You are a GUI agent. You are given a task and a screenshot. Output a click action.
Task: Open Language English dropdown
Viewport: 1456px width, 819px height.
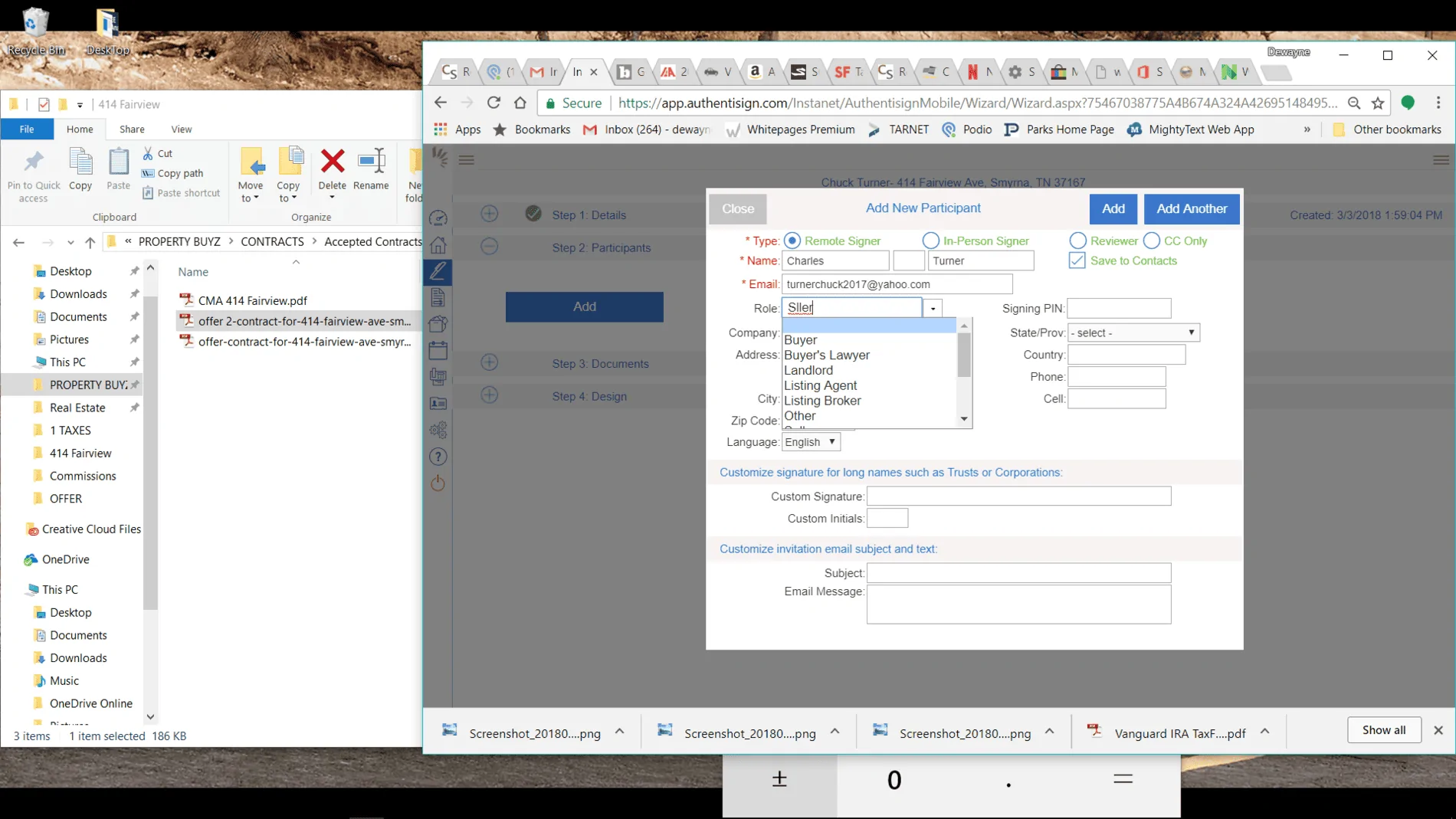pos(811,442)
